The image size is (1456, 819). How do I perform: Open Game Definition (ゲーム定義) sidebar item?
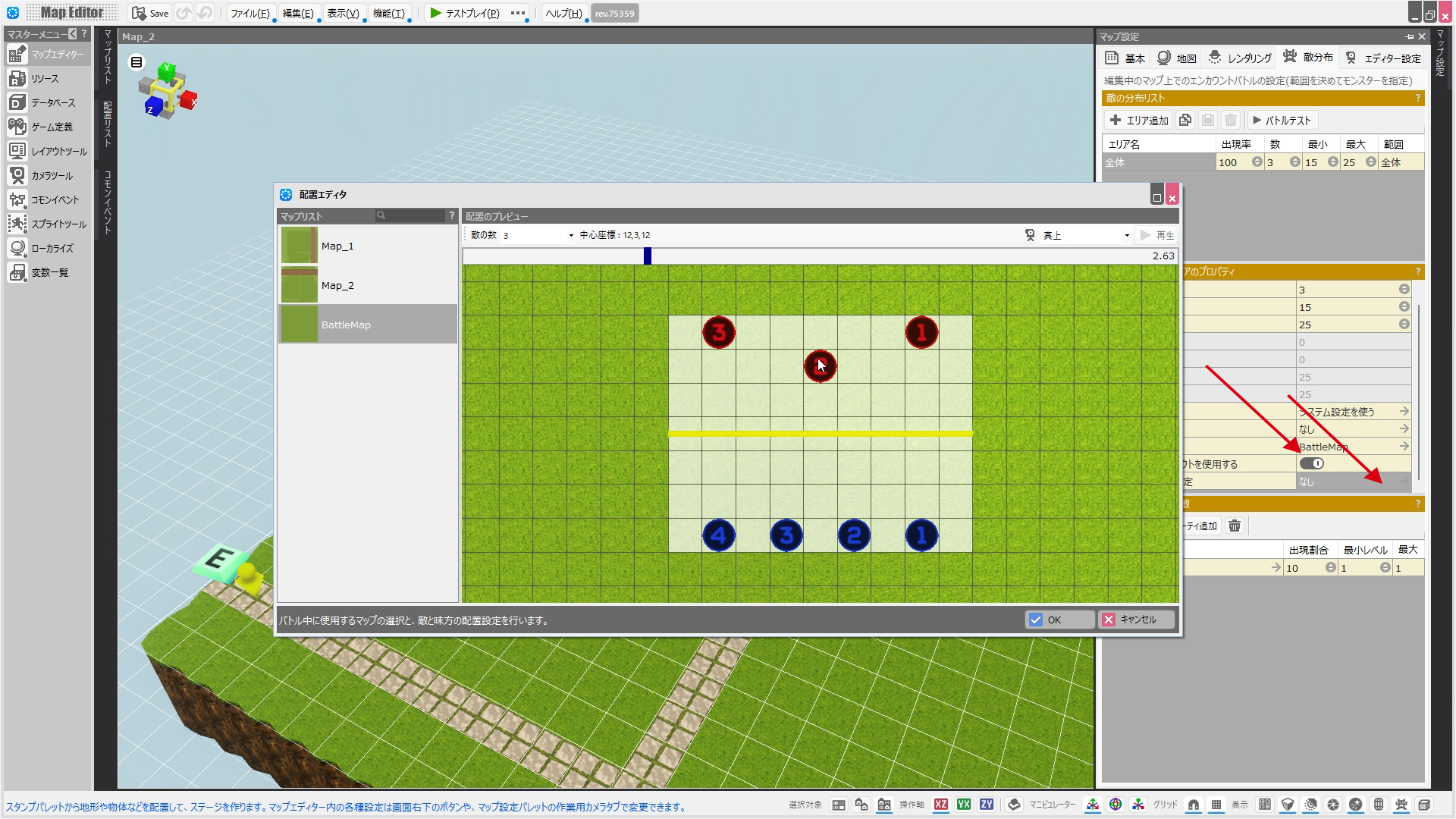pos(45,127)
